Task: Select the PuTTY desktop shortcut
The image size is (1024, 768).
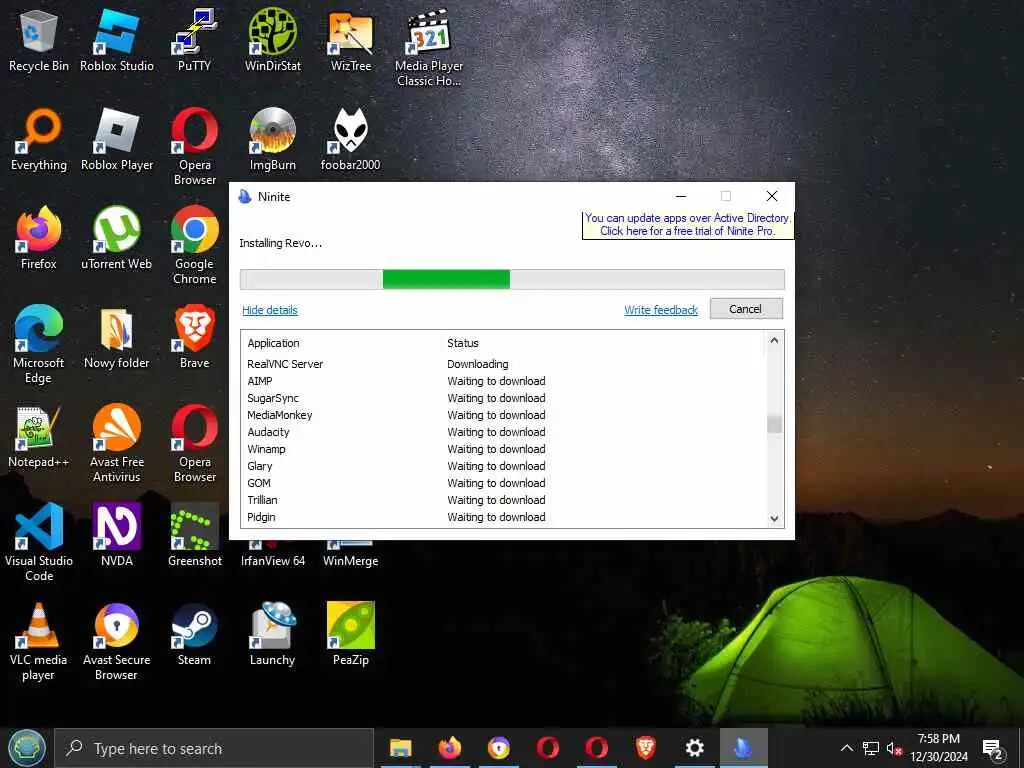Action: pyautogui.click(x=195, y=40)
